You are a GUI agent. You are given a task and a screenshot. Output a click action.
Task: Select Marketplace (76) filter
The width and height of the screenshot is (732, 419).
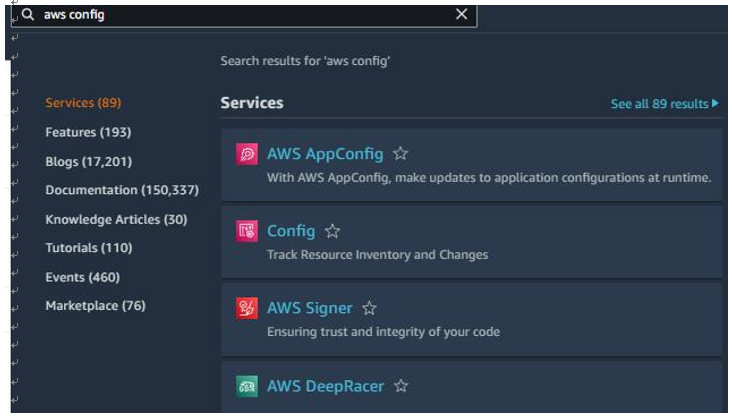(x=95, y=306)
